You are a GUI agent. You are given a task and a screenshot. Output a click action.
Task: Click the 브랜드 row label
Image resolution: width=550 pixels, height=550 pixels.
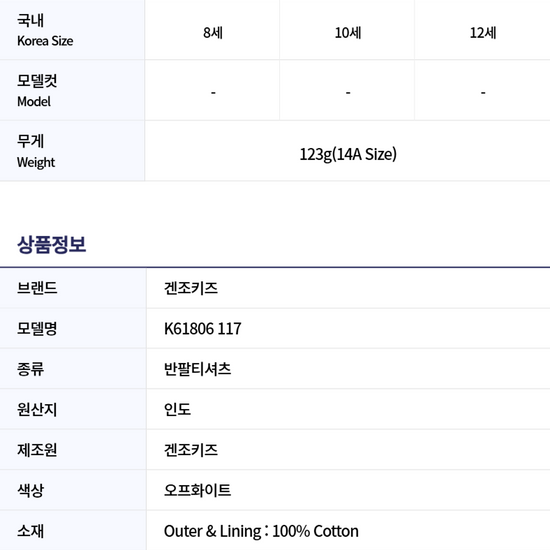[37, 288]
